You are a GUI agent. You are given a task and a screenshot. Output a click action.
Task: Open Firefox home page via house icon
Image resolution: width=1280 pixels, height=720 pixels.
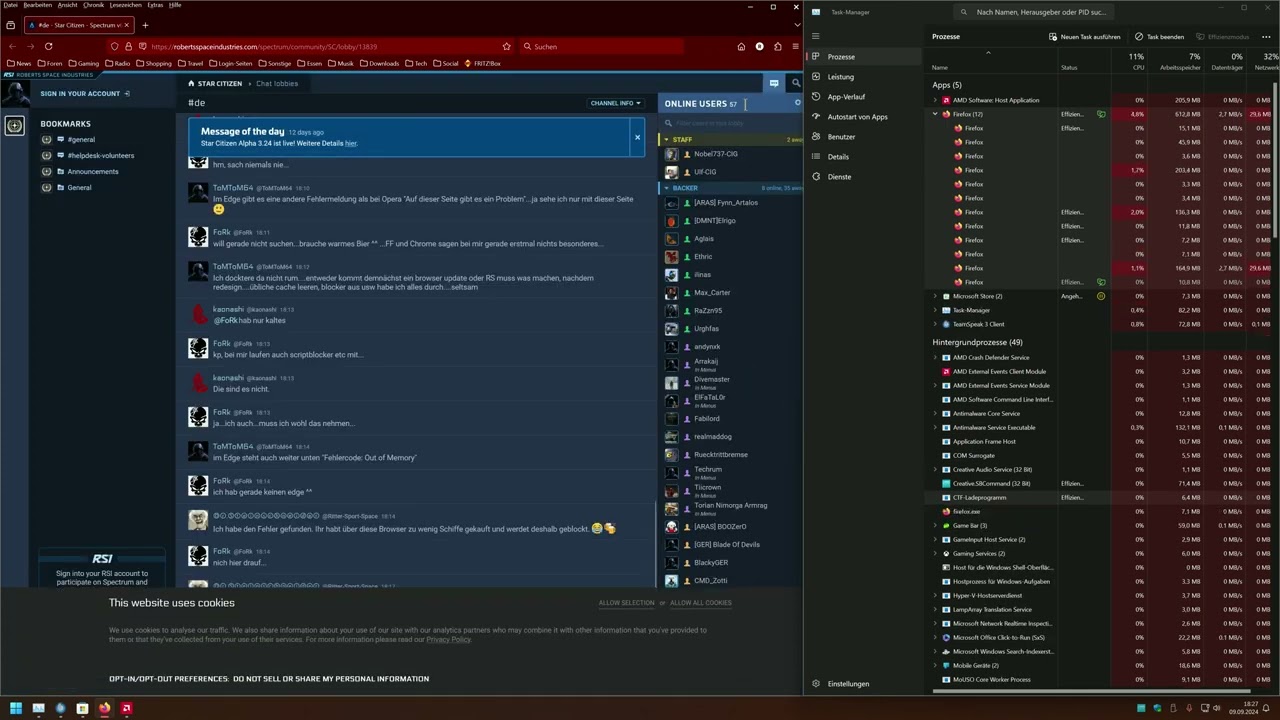coord(741,46)
